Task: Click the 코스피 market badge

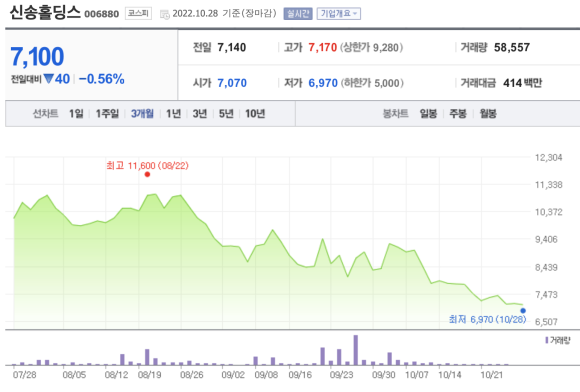Action: point(138,13)
